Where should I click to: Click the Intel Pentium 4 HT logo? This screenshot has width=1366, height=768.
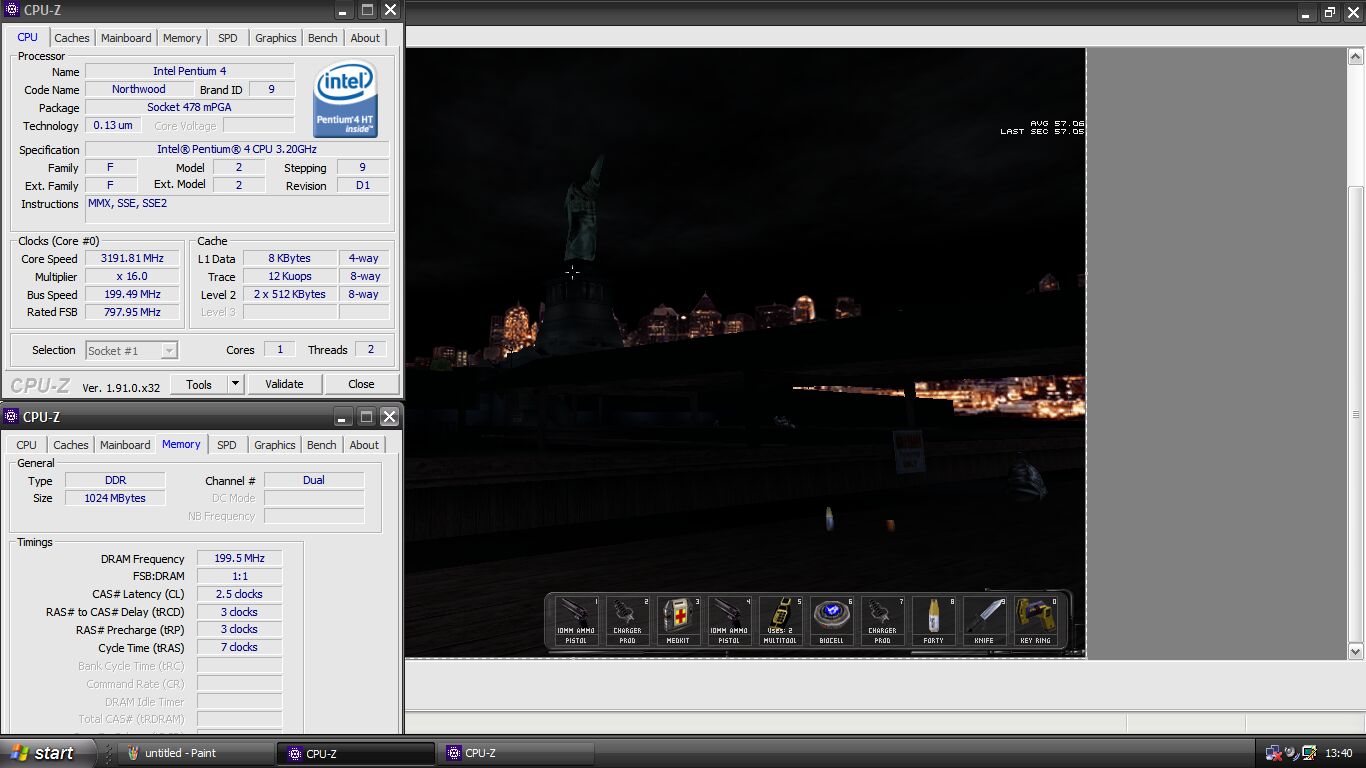tap(346, 100)
